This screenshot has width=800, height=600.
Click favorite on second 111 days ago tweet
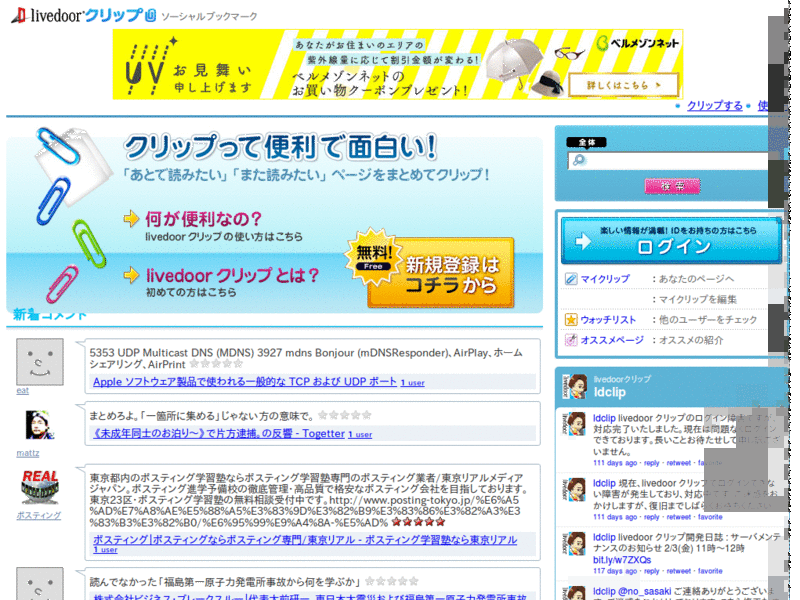(710, 517)
